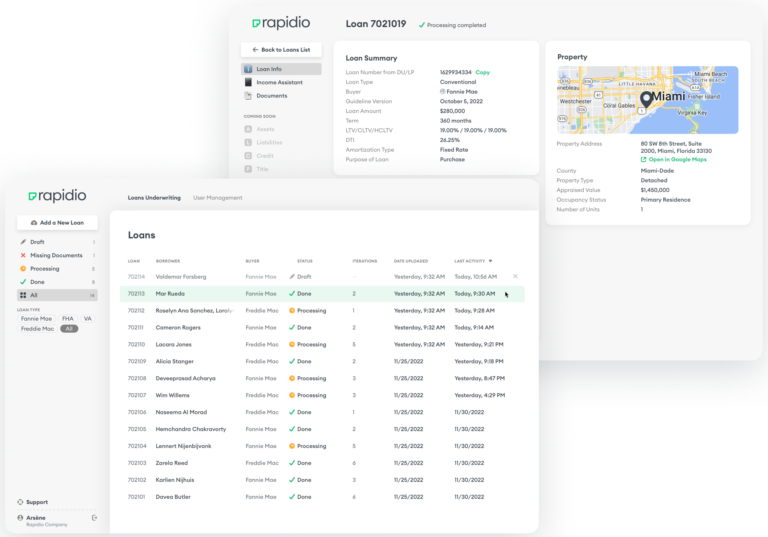This screenshot has height=537, width=768.
Task: Select VA loan type chip
Action: pos(88,318)
